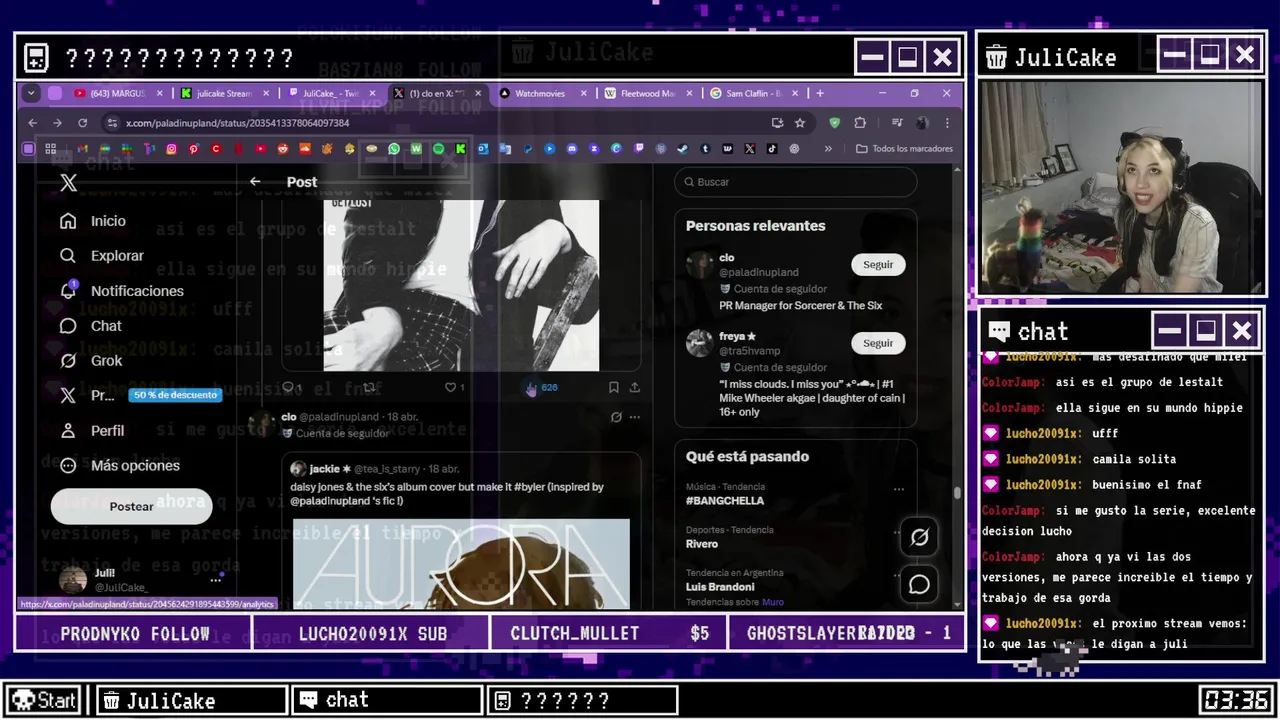
Task: Open the @tea_is_starry quoted post handle
Action: (385, 468)
